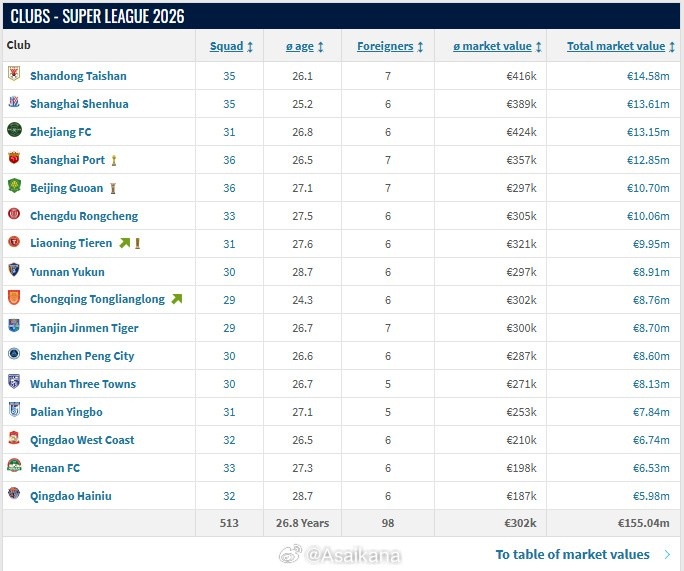This screenshot has height=571, width=684.
Task: Click the €424k average market value cell
Action: click(521, 132)
